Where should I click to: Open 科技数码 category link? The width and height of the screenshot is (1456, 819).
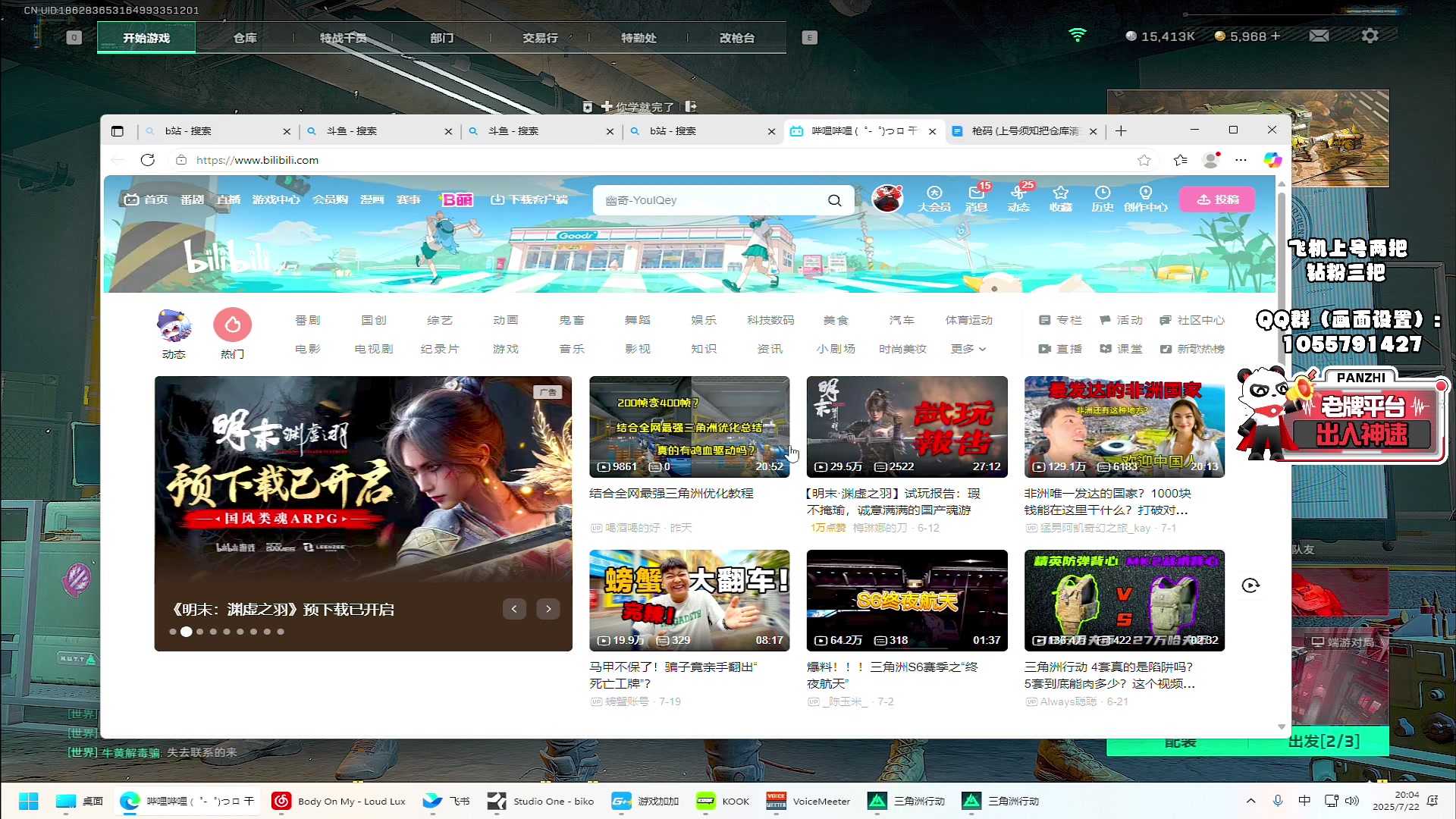coord(770,320)
